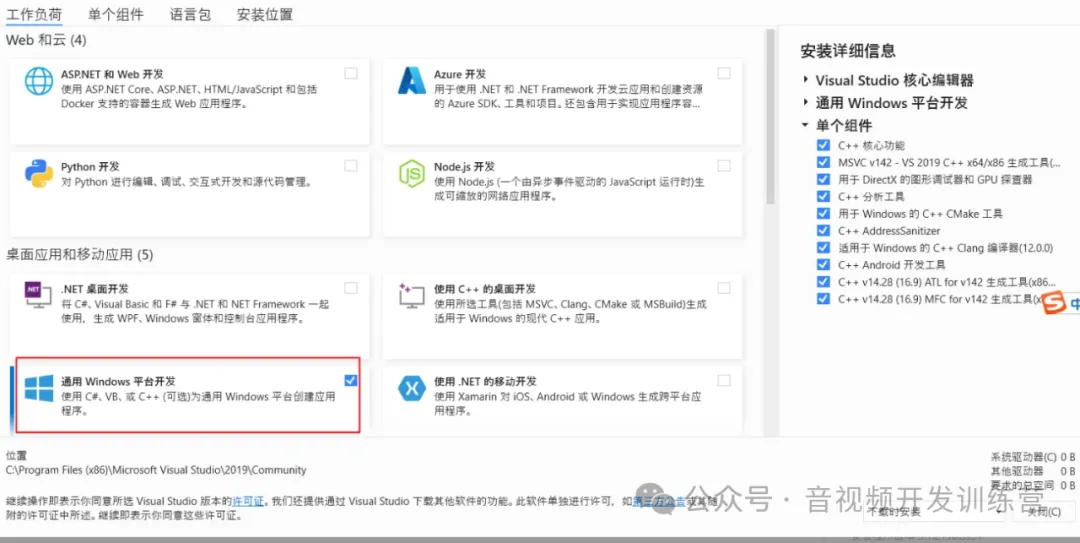Uncheck the C++ Android 开发工具 component
The image size is (1080, 543).
click(822, 265)
